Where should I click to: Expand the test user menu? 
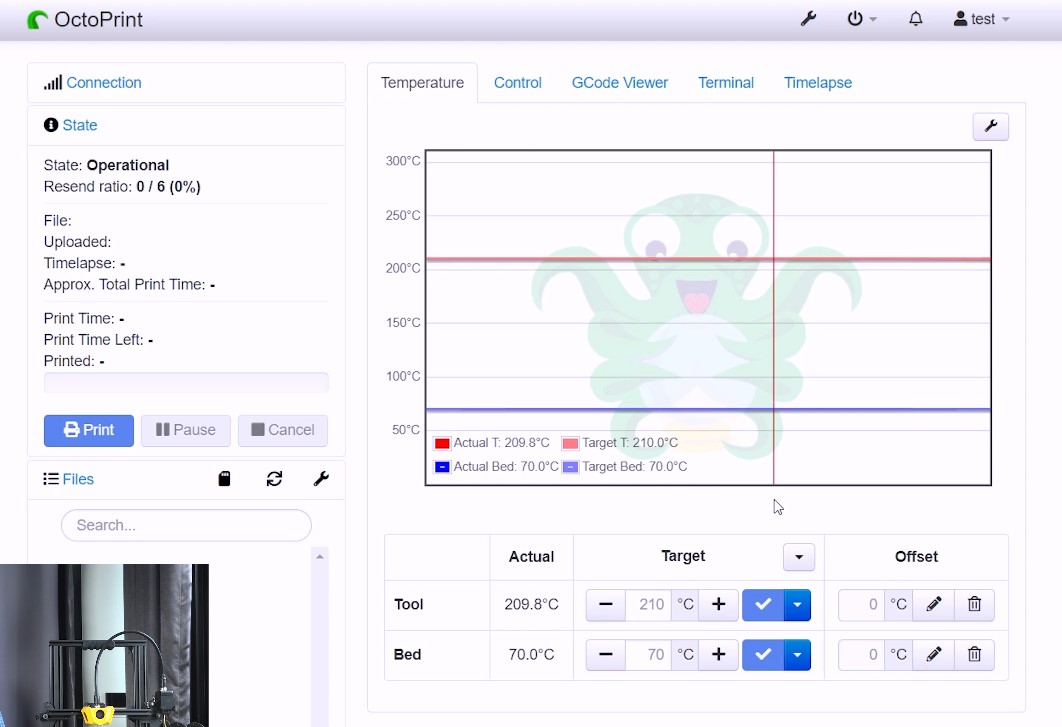coord(981,18)
